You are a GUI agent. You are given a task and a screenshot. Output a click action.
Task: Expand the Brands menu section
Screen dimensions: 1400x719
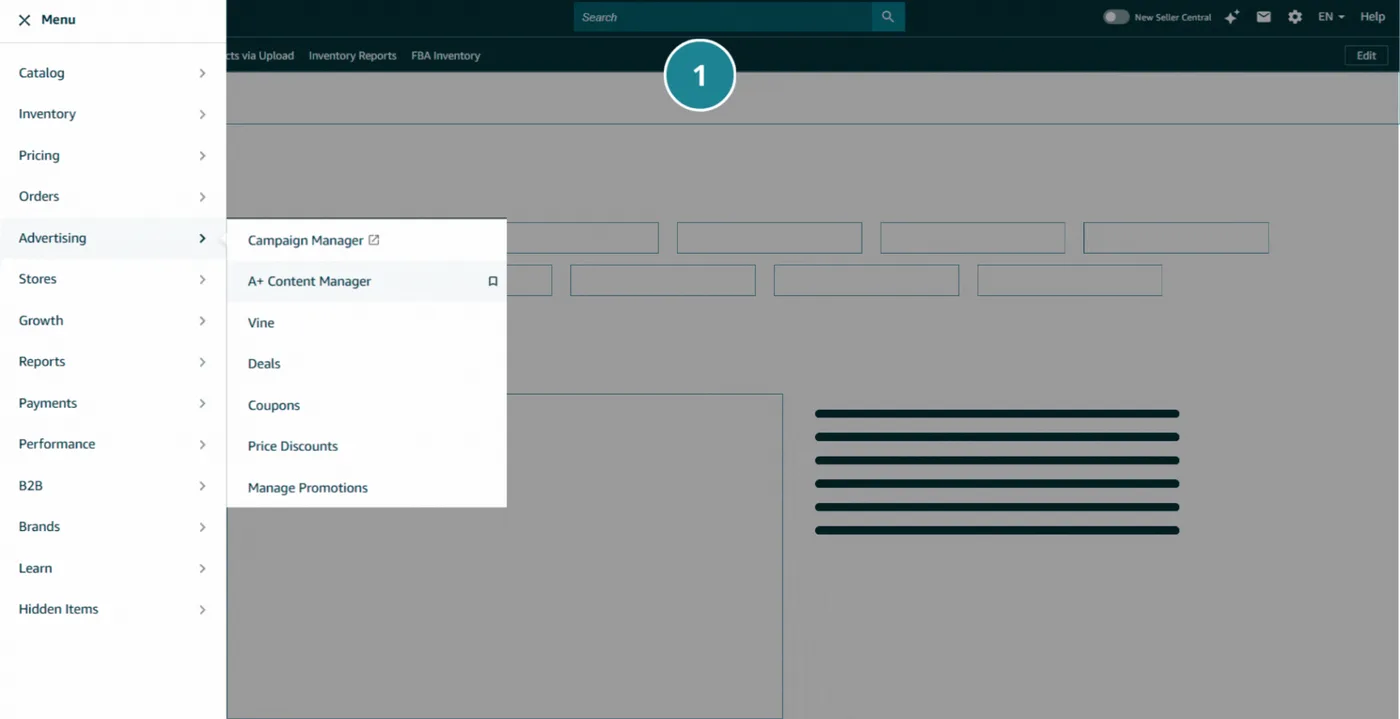(113, 527)
